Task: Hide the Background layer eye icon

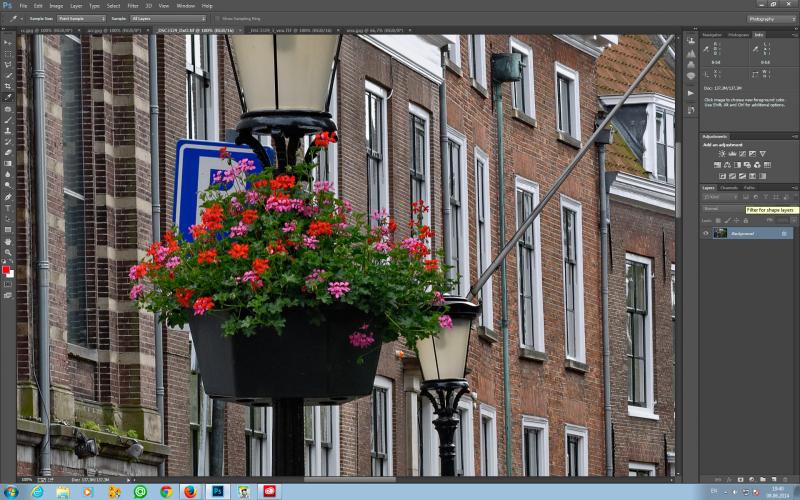Action: [706, 233]
